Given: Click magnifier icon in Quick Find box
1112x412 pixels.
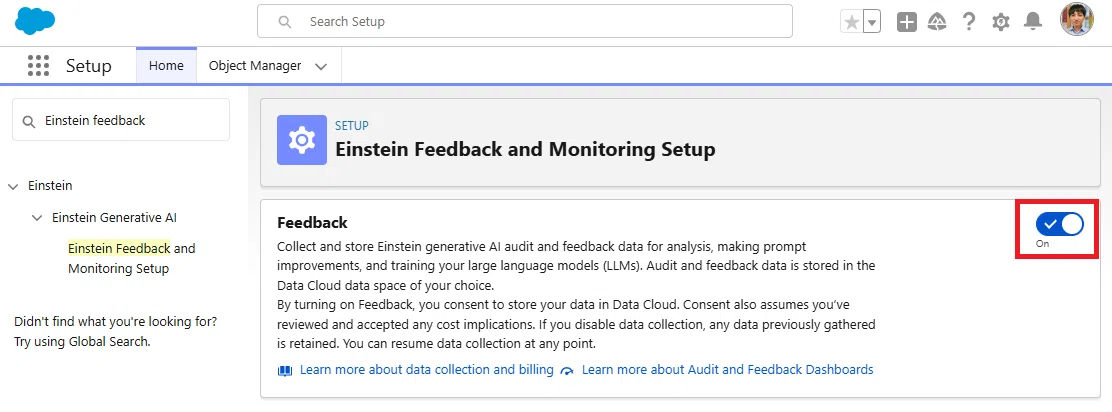Looking at the screenshot, I should click(x=29, y=121).
